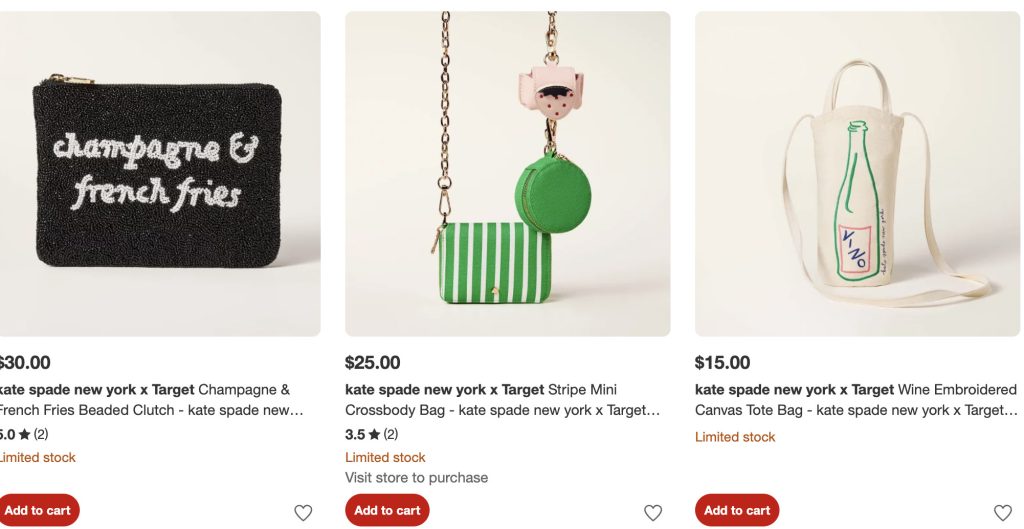The width and height of the screenshot is (1024, 529).
Task: Click the $25.00 price of crossbody bag
Action: [373, 363]
